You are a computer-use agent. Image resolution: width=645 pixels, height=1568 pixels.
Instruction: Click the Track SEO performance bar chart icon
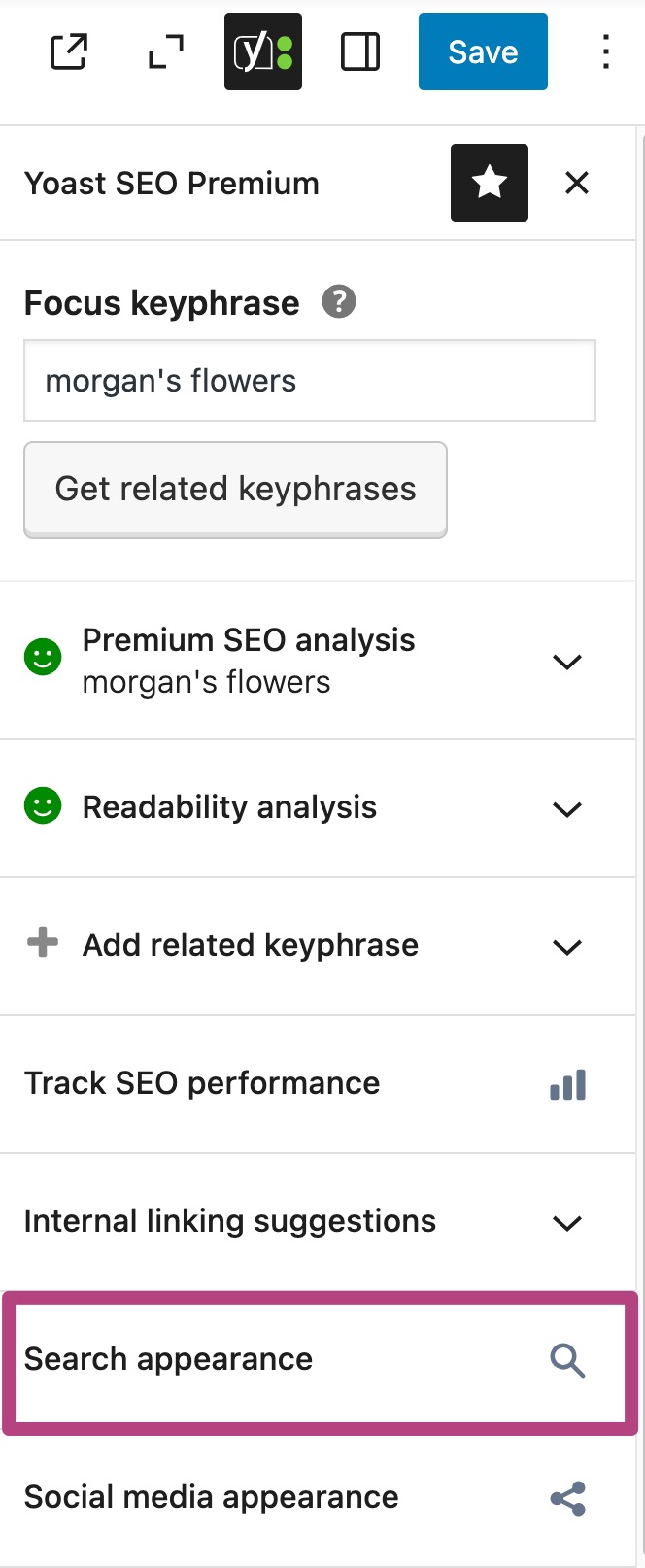[568, 1085]
